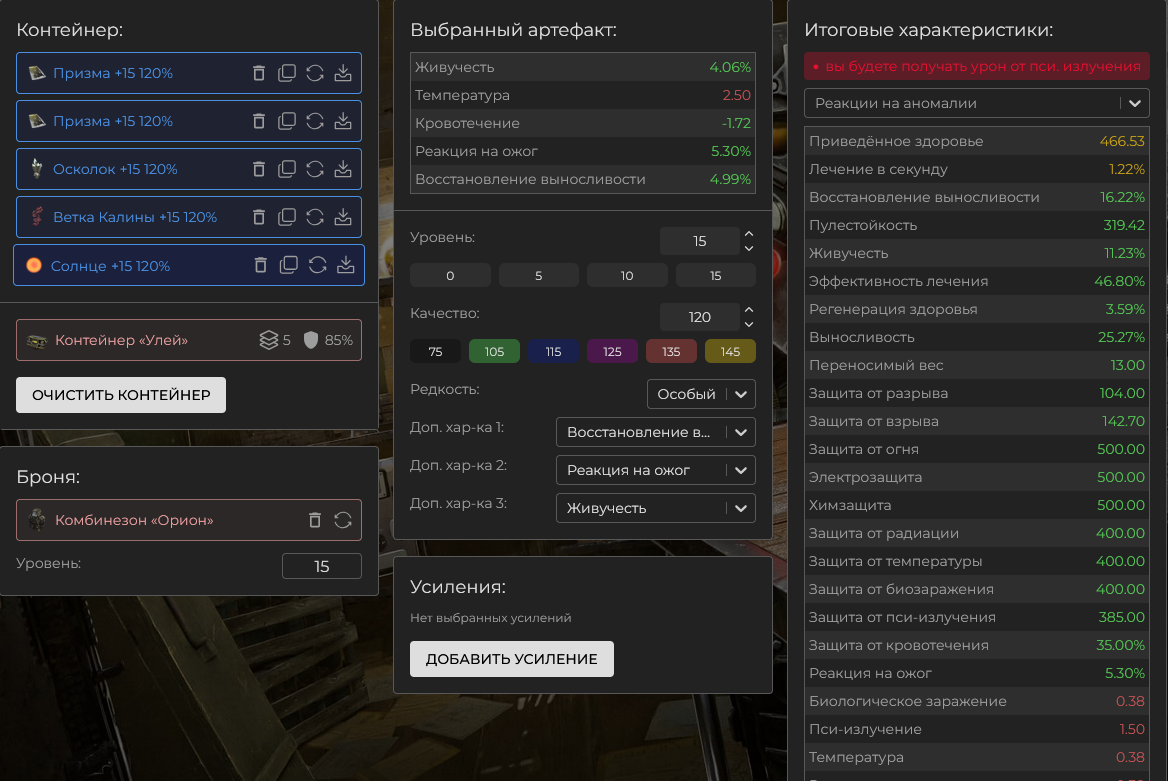1168x781 pixels.
Task: Pick the green 105 quality swatch
Action: [x=494, y=352]
